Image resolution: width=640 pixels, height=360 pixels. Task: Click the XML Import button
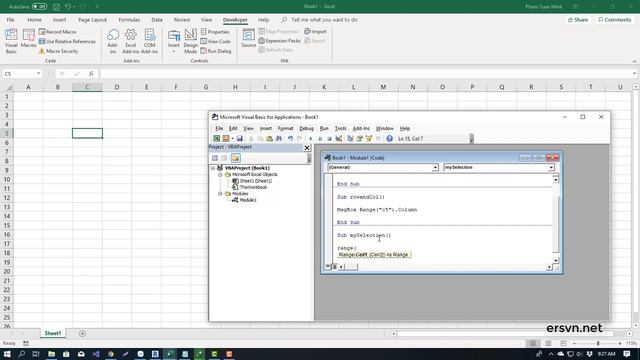(315, 31)
